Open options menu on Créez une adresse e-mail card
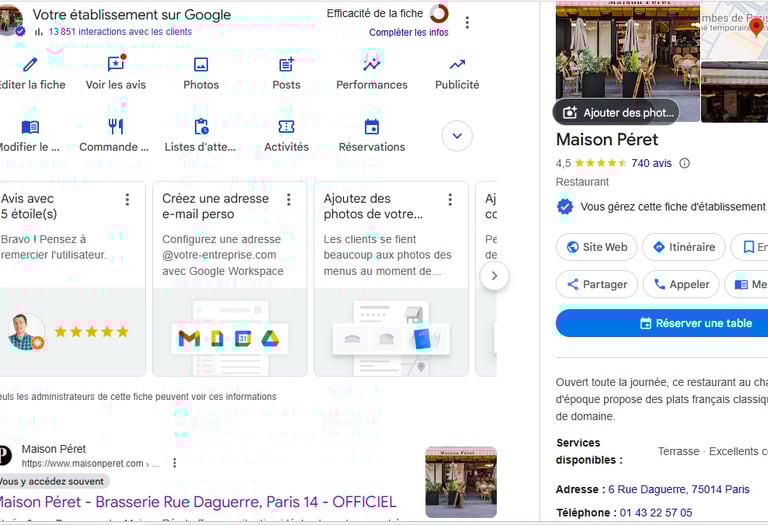This screenshot has width=768, height=525. (288, 199)
